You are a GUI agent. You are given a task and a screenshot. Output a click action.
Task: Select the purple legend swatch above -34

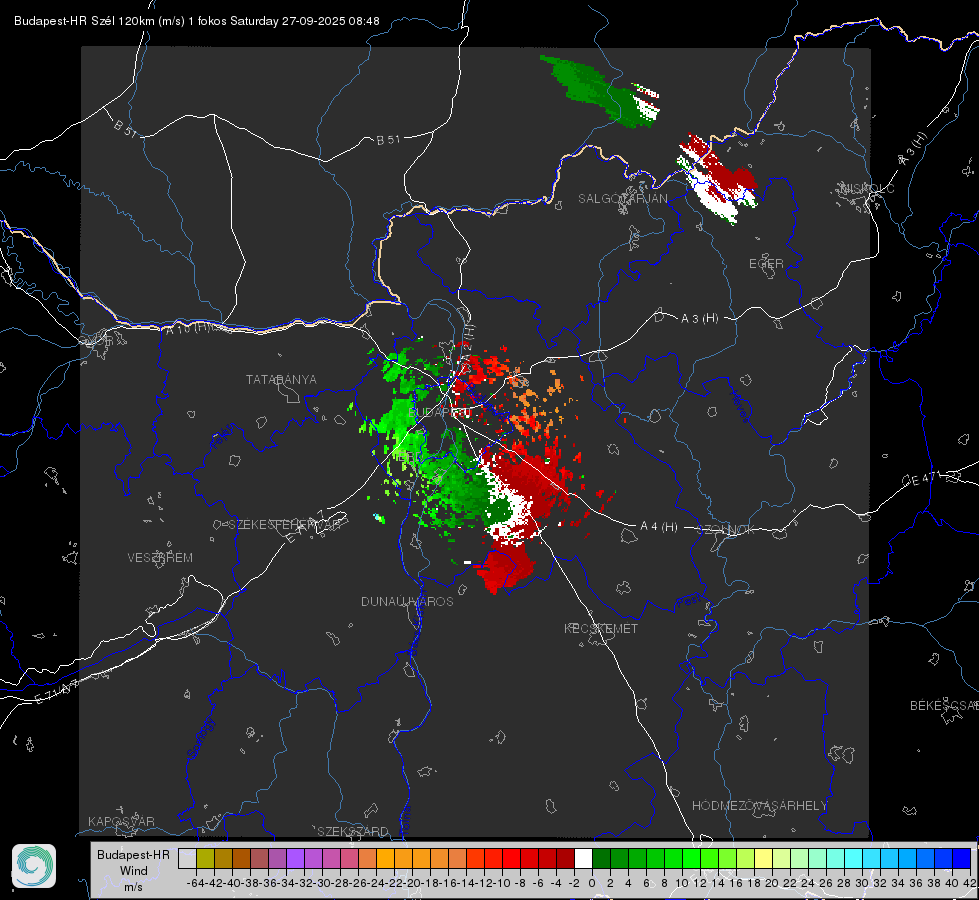coord(295,858)
